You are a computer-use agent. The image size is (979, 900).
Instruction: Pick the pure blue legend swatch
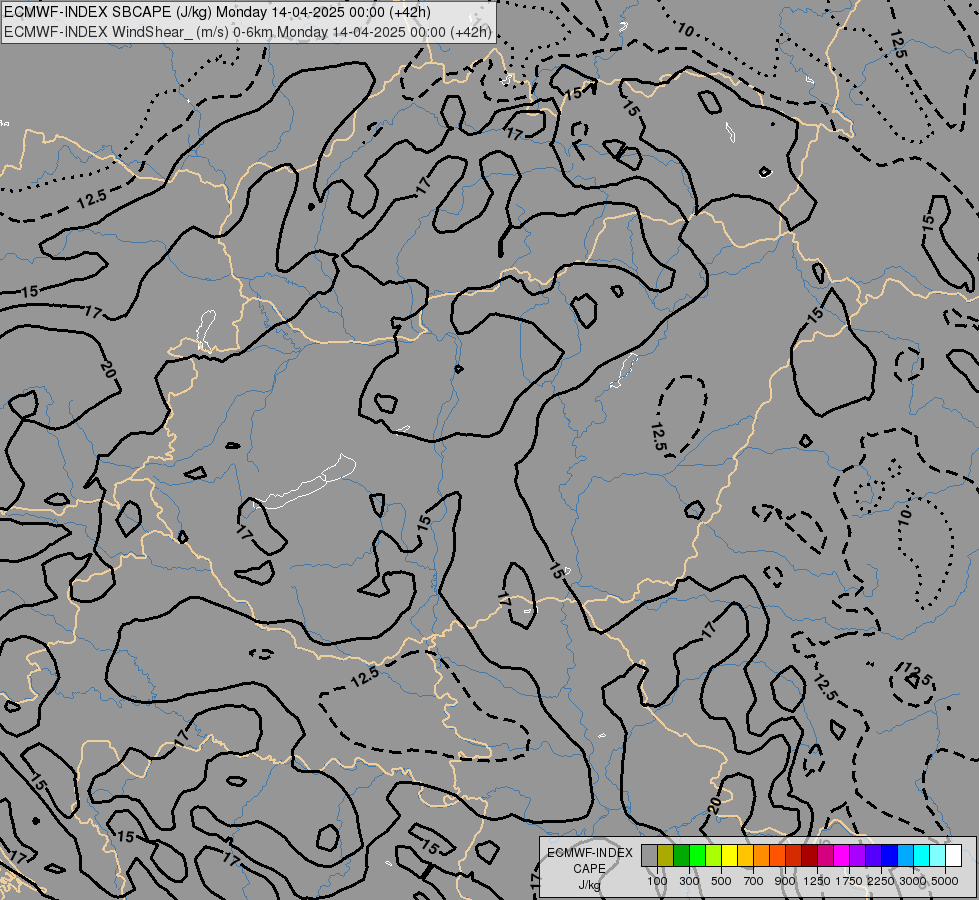pyautogui.click(x=890, y=856)
